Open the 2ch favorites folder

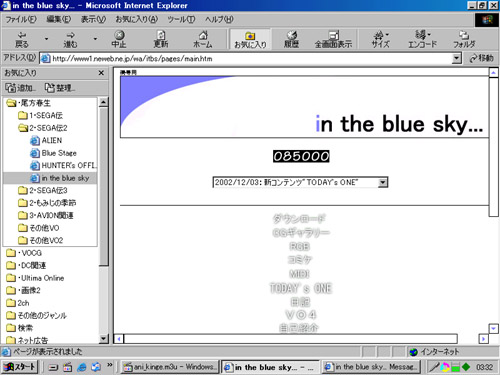coord(18,303)
